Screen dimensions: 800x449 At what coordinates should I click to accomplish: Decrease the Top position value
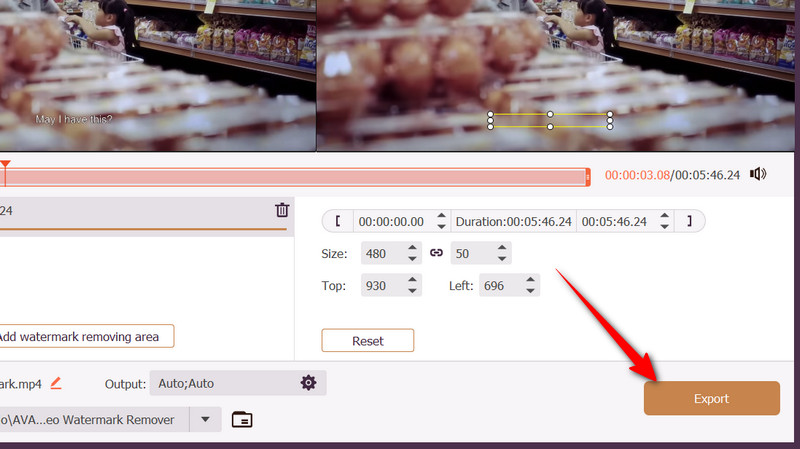coord(412,291)
